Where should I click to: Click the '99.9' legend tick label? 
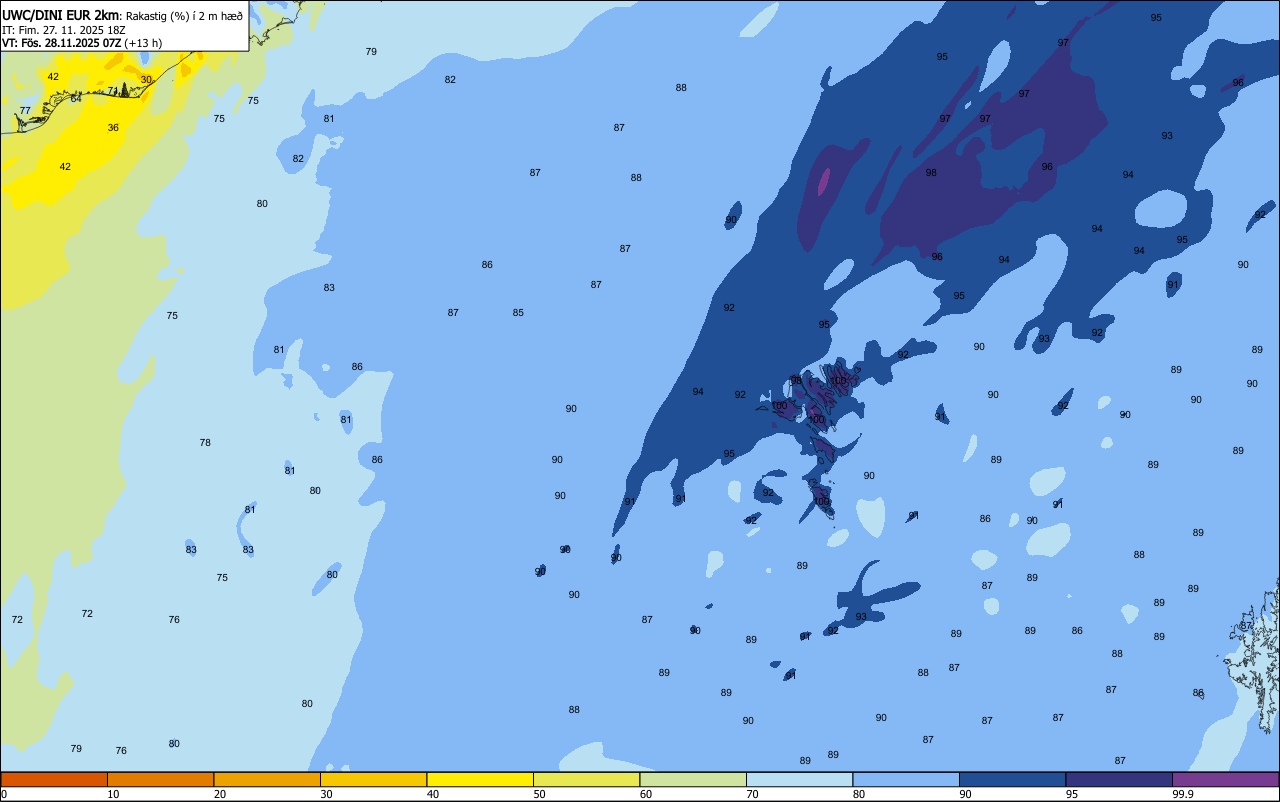click(1183, 794)
